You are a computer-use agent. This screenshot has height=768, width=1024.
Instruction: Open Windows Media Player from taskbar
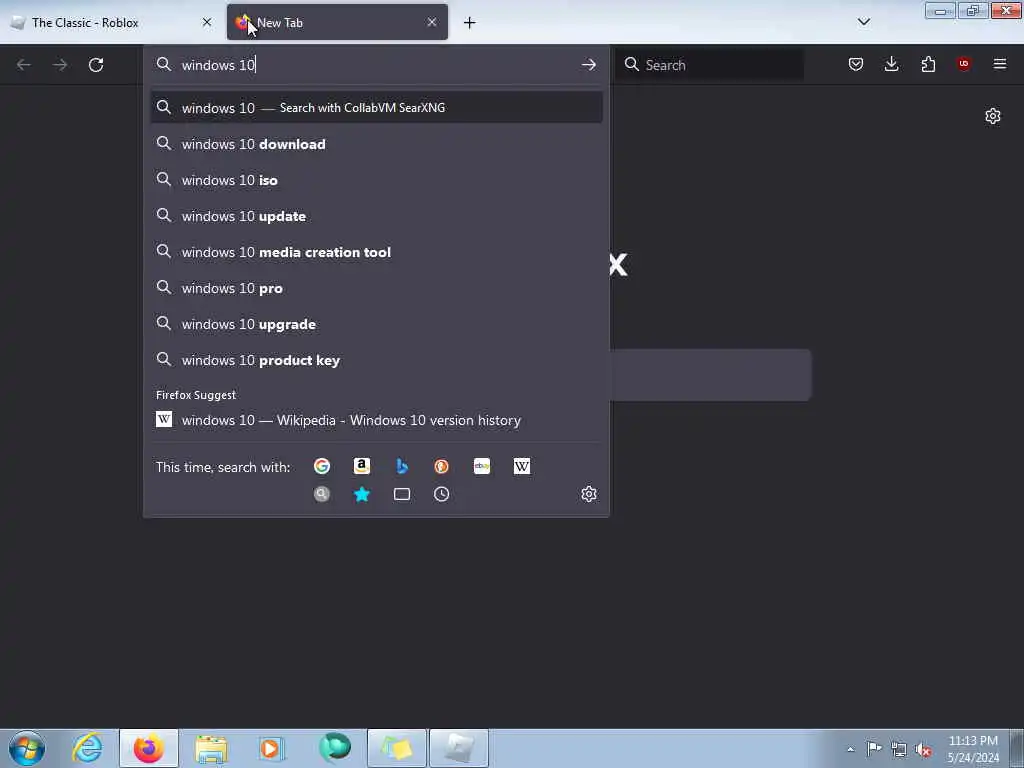tap(271, 748)
